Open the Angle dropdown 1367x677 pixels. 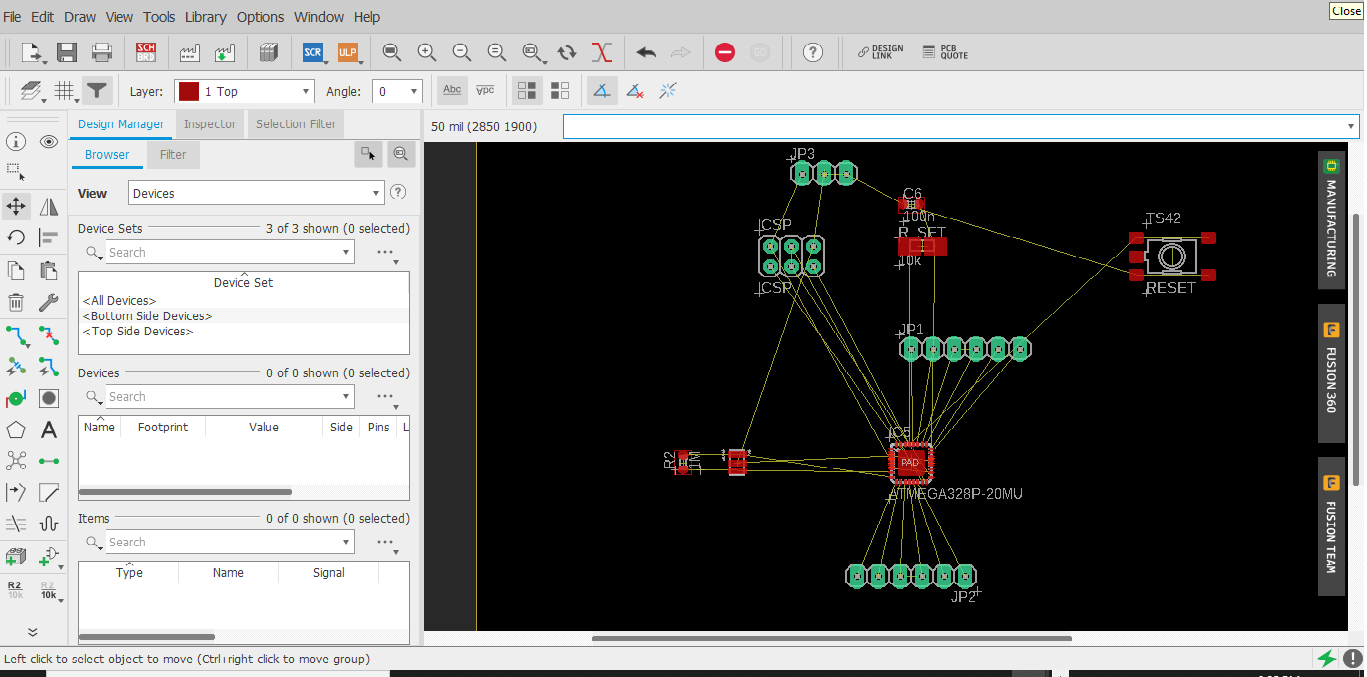pos(397,91)
